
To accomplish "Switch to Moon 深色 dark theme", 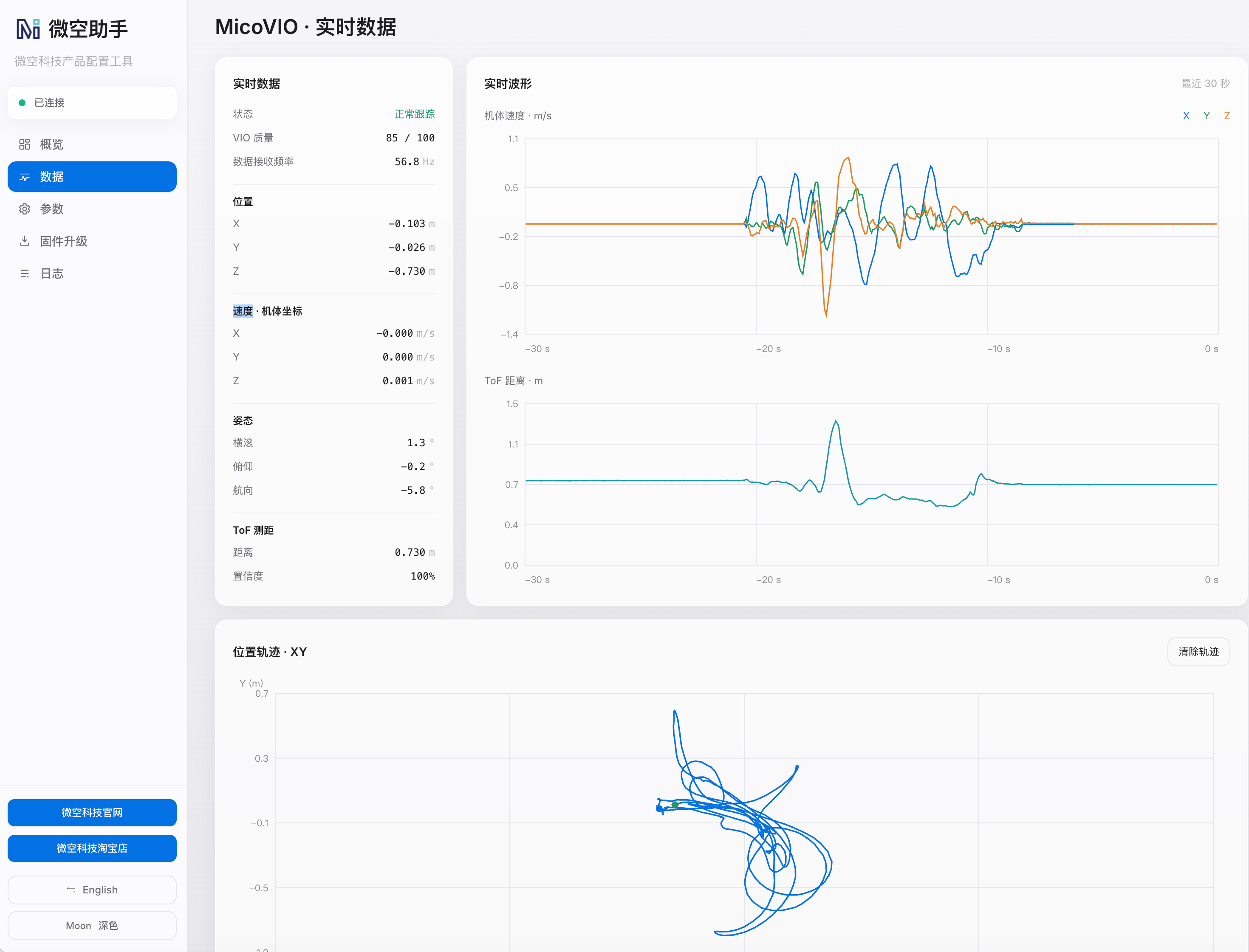I will click(x=92, y=925).
